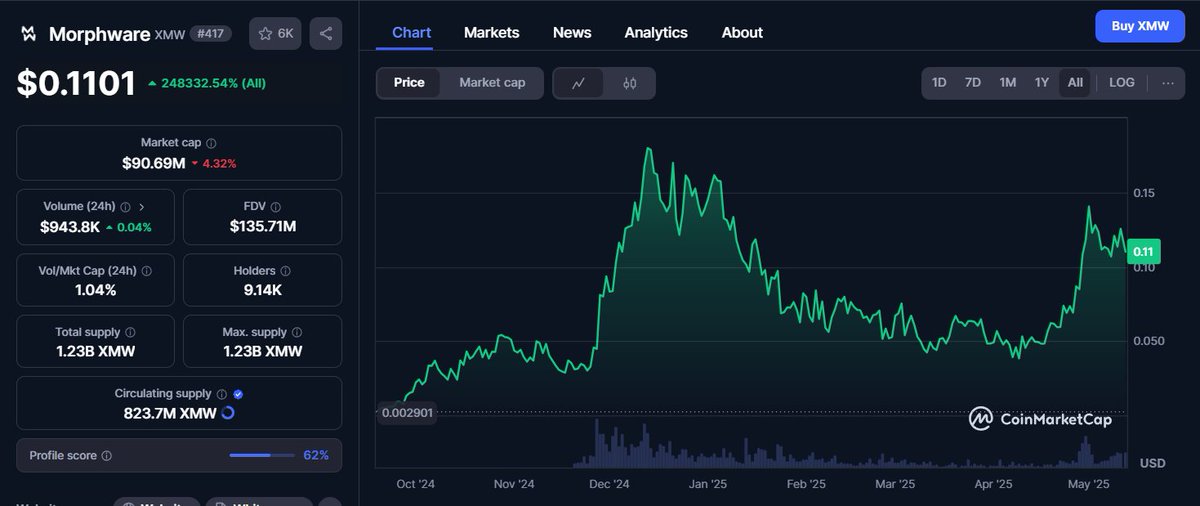
Task: Open the News tab
Action: 572,33
